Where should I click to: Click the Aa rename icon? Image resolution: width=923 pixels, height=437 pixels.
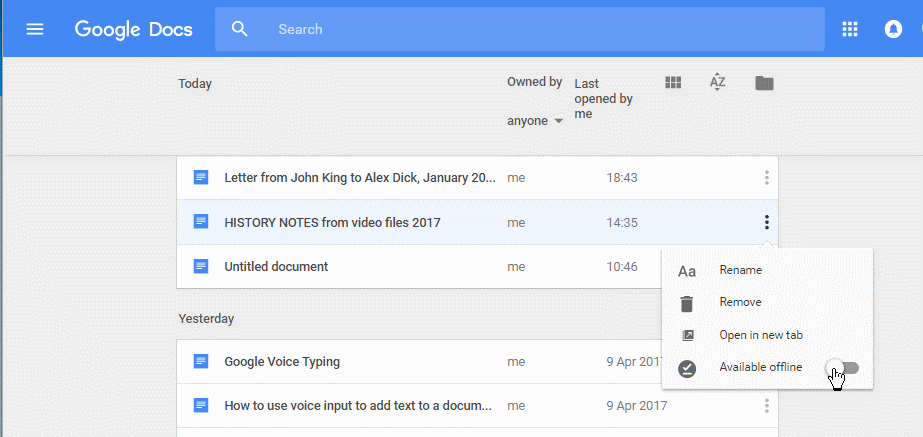[x=686, y=271]
